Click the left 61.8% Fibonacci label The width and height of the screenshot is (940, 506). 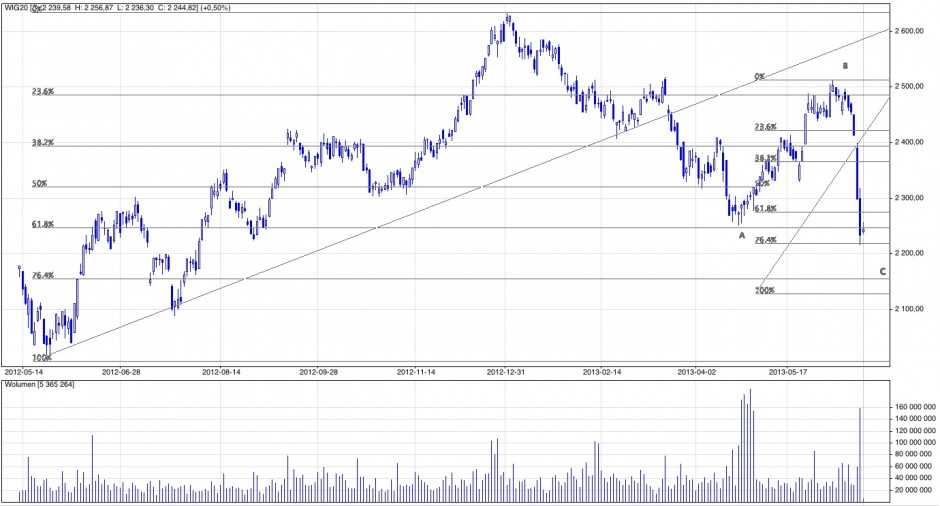pyautogui.click(x=42, y=225)
